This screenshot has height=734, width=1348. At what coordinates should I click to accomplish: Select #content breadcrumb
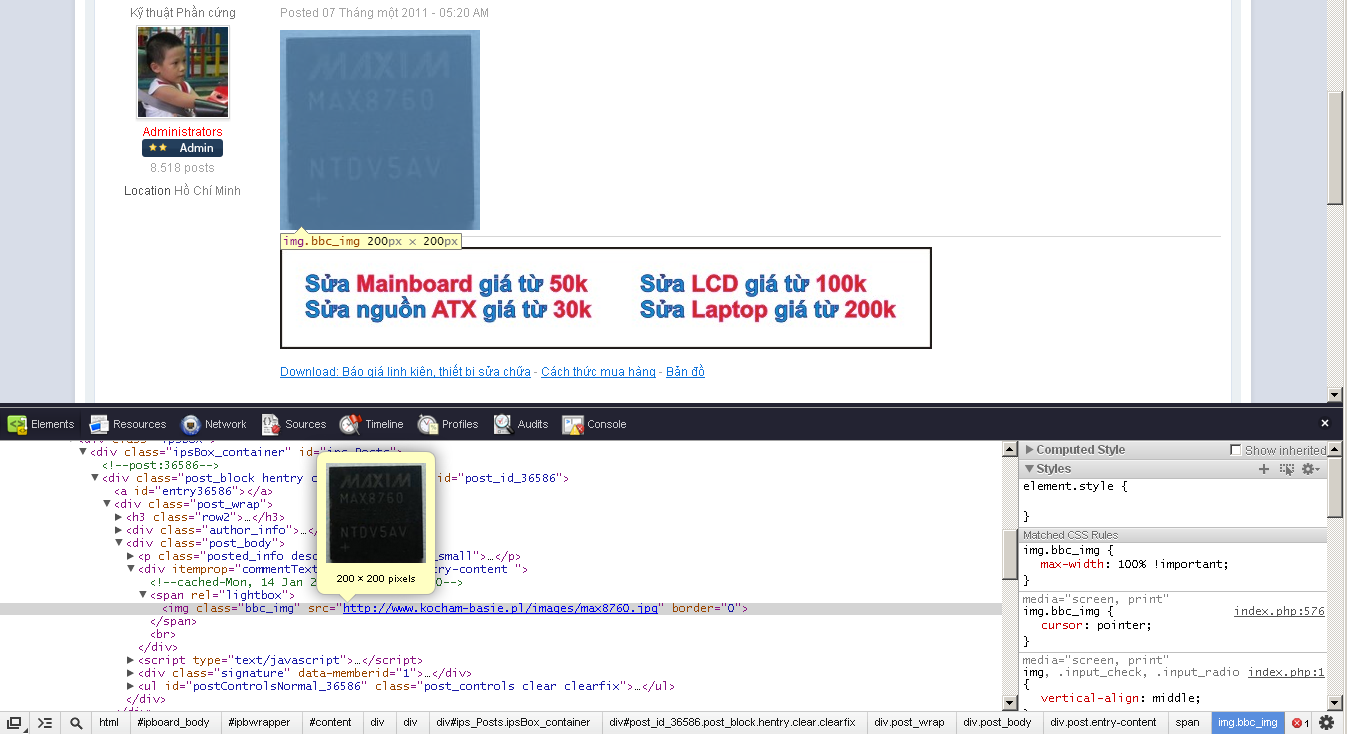coord(330,722)
